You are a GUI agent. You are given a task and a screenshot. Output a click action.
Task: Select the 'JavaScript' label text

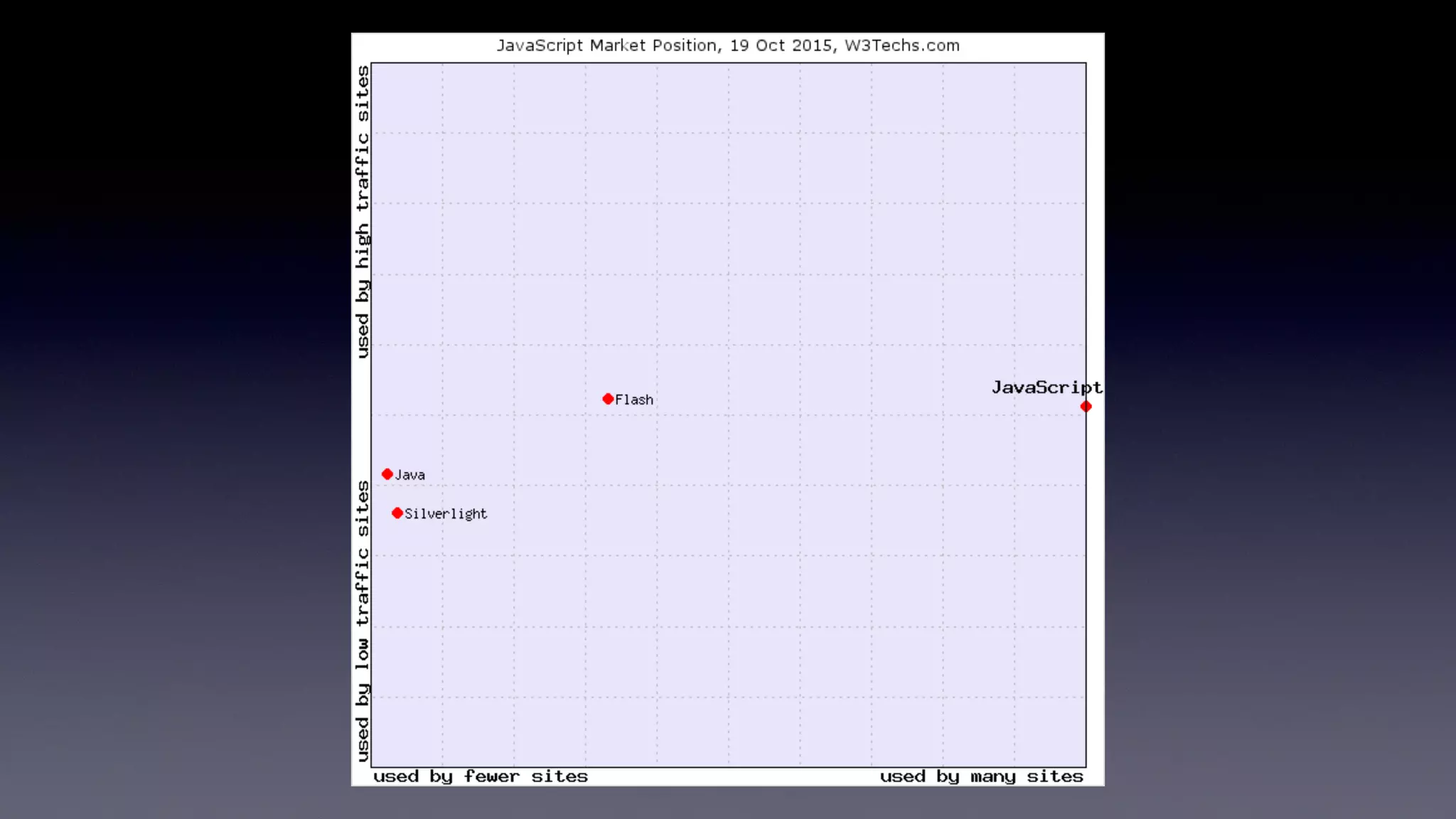coord(1047,387)
